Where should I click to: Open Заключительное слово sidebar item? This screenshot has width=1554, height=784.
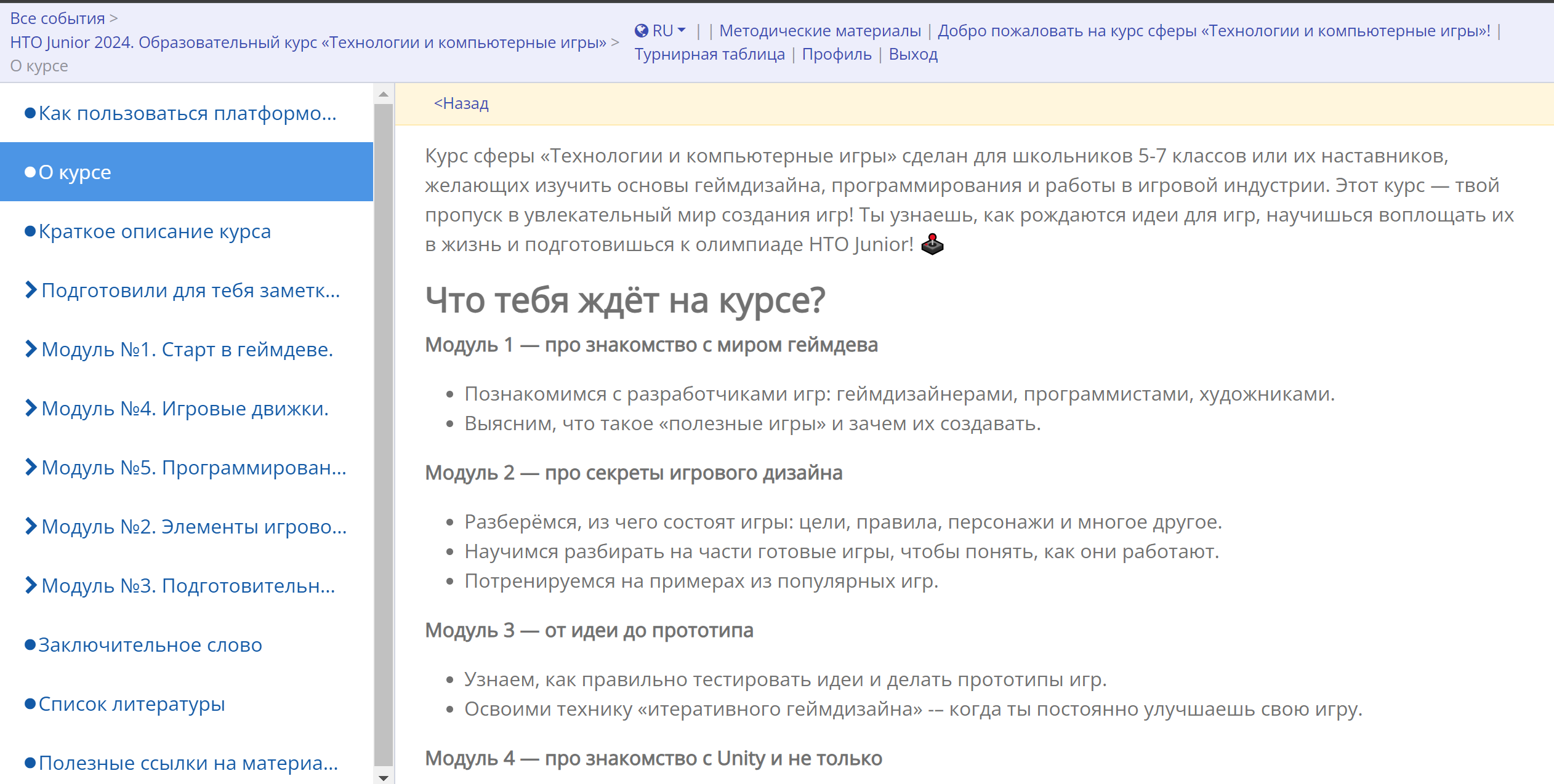(150, 645)
